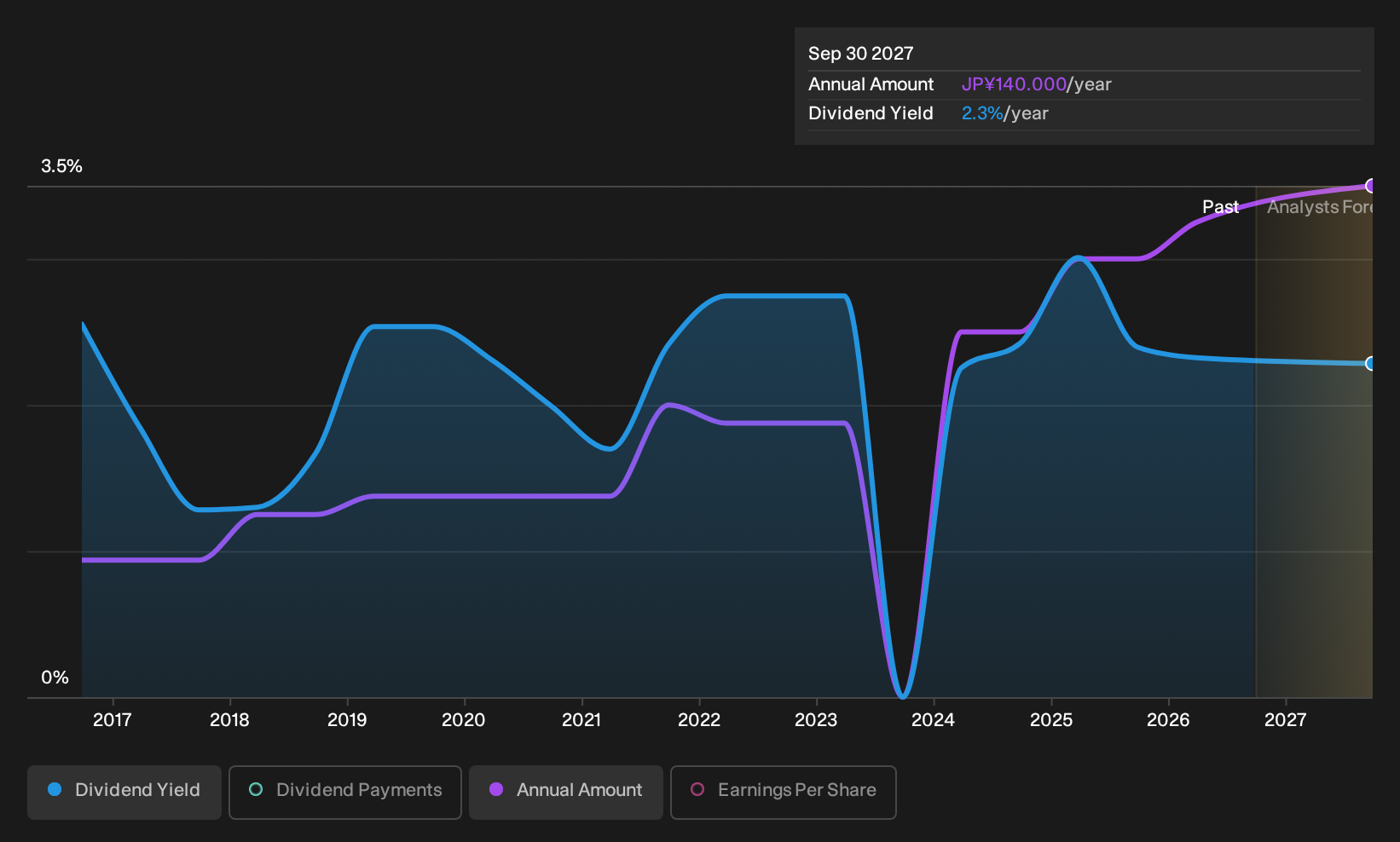1400x842 pixels.
Task: Click the 2019 x-axis label
Action: [x=347, y=720]
